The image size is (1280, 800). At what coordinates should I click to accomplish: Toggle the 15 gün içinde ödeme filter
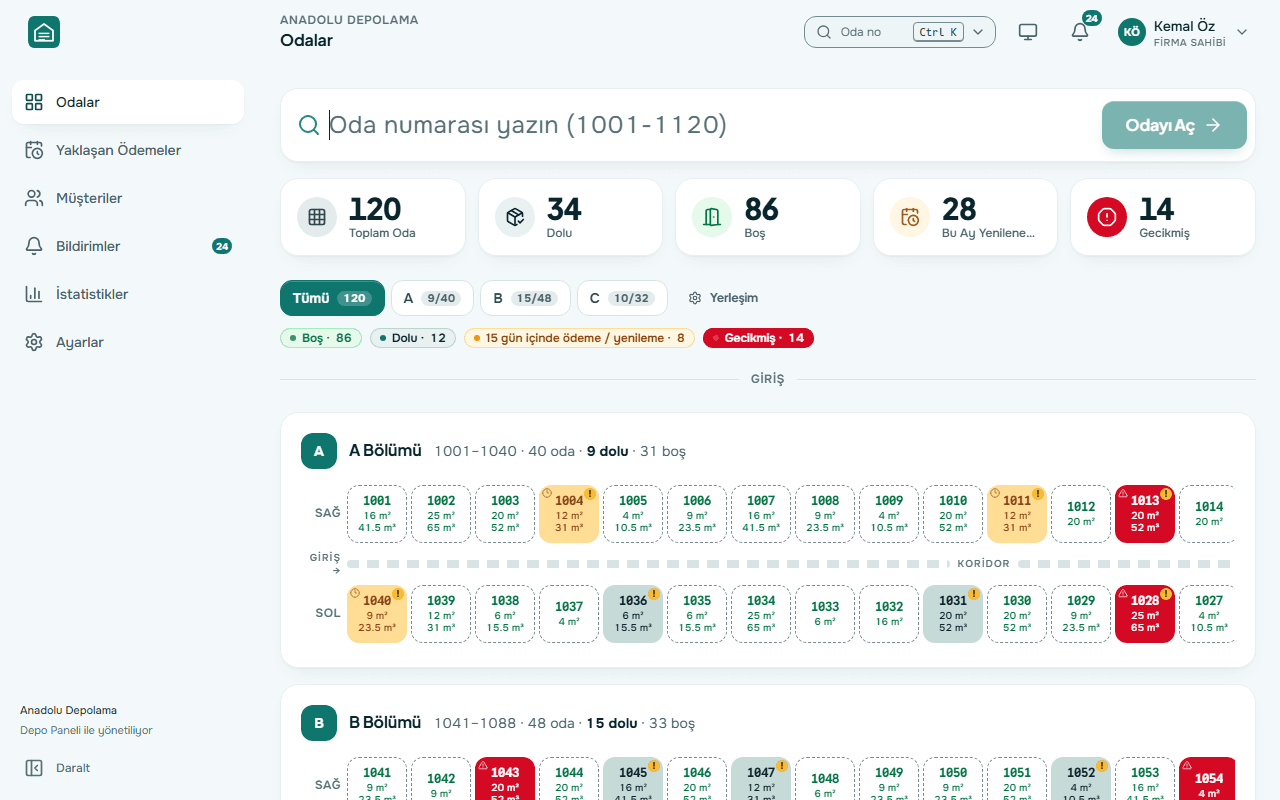click(579, 338)
